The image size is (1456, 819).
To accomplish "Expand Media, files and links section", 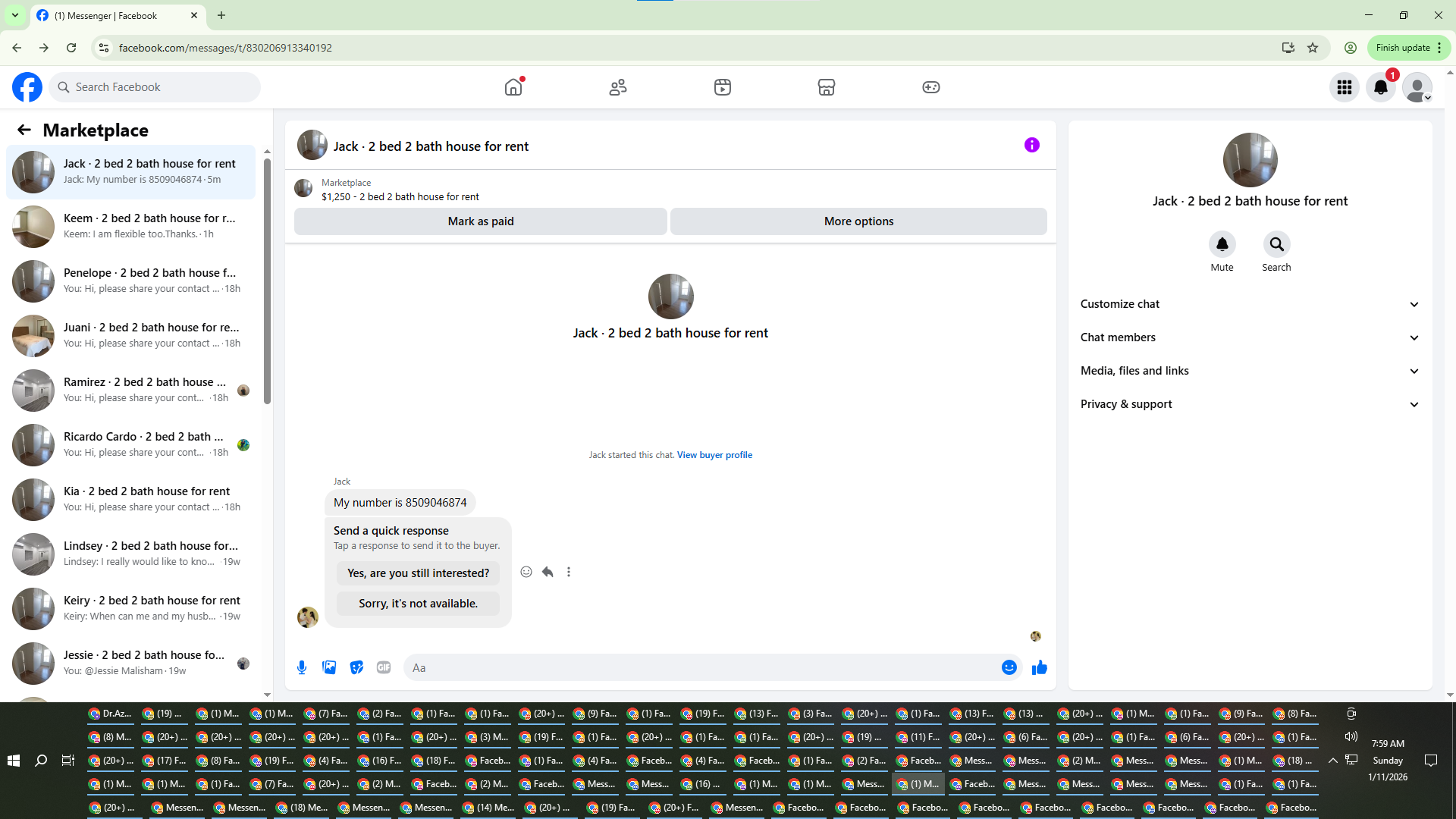I will pos(1250,371).
